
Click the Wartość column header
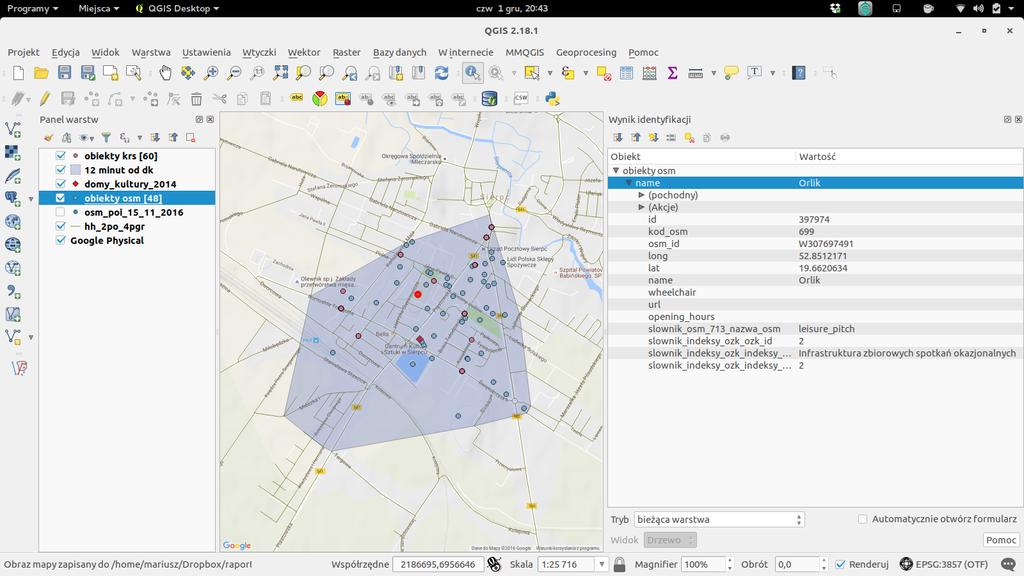click(909, 157)
